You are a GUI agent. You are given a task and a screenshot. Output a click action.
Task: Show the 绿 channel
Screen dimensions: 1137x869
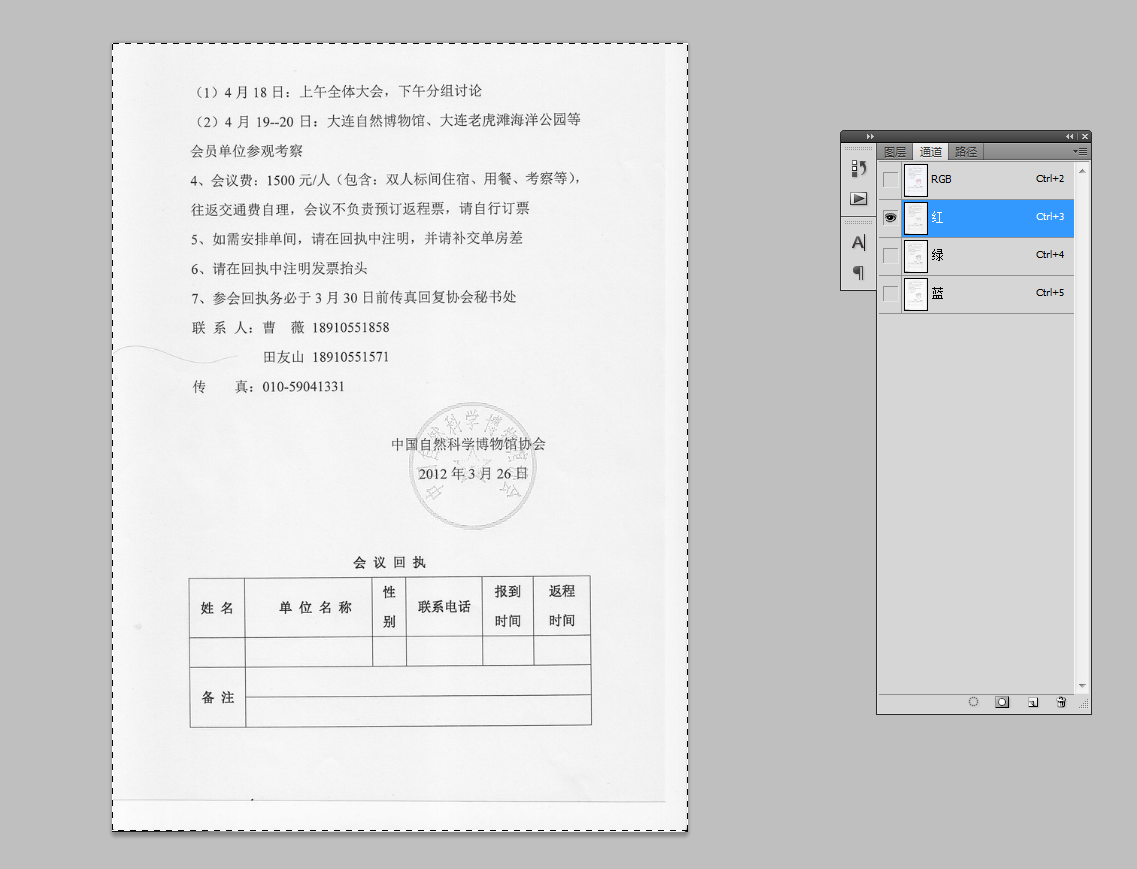(890, 255)
